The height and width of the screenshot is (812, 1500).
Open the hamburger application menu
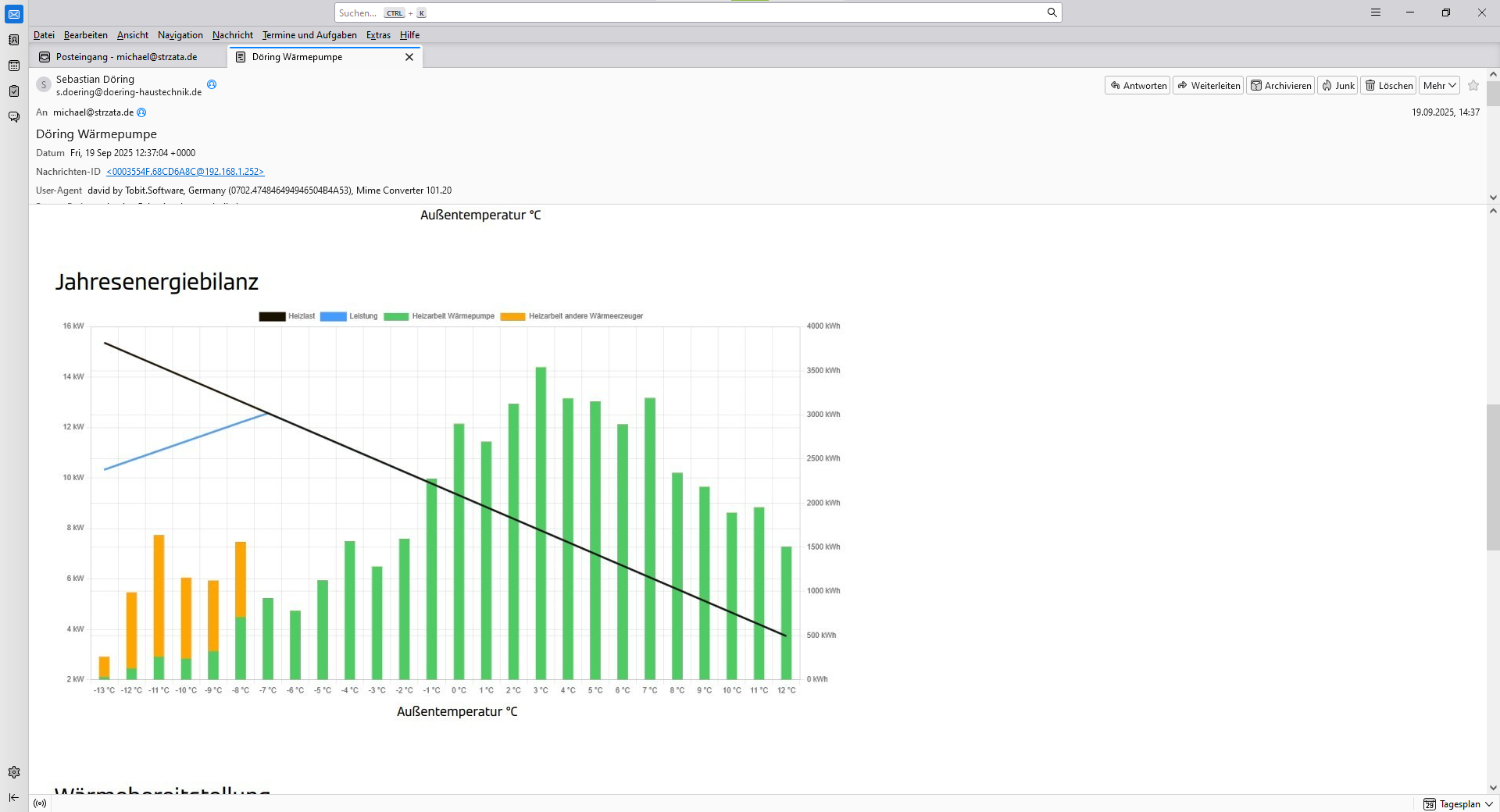[x=1376, y=12]
